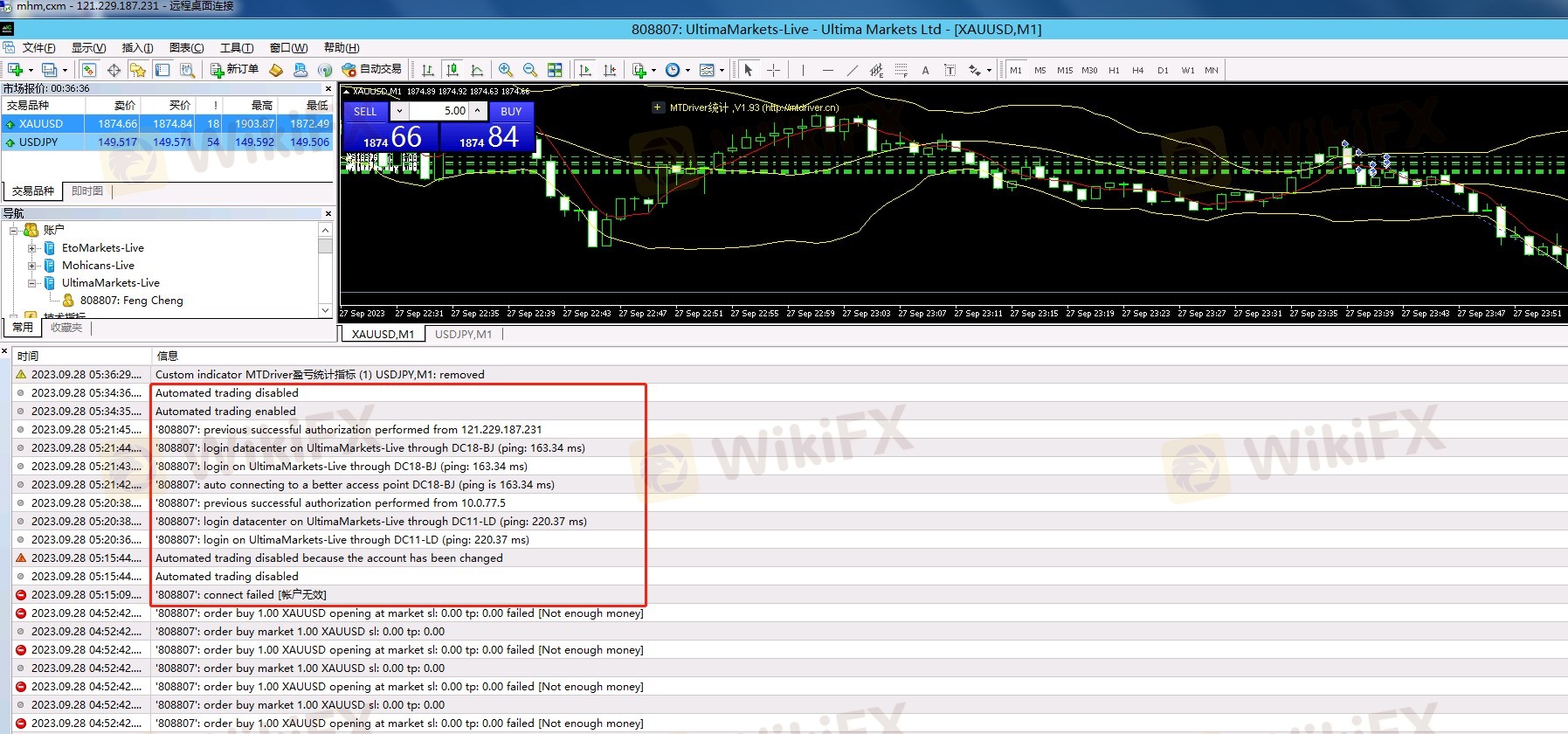Tile chart windows icon

coord(555,70)
